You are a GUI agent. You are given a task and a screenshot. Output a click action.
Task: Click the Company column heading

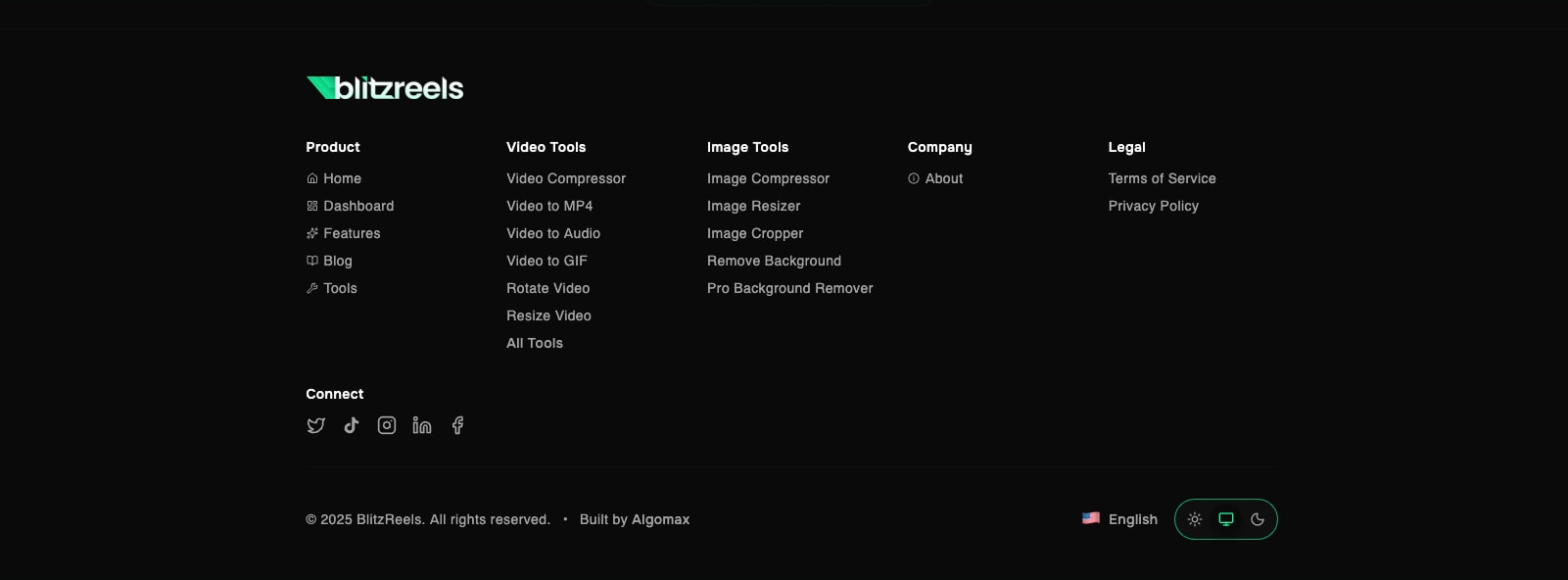pos(939,147)
